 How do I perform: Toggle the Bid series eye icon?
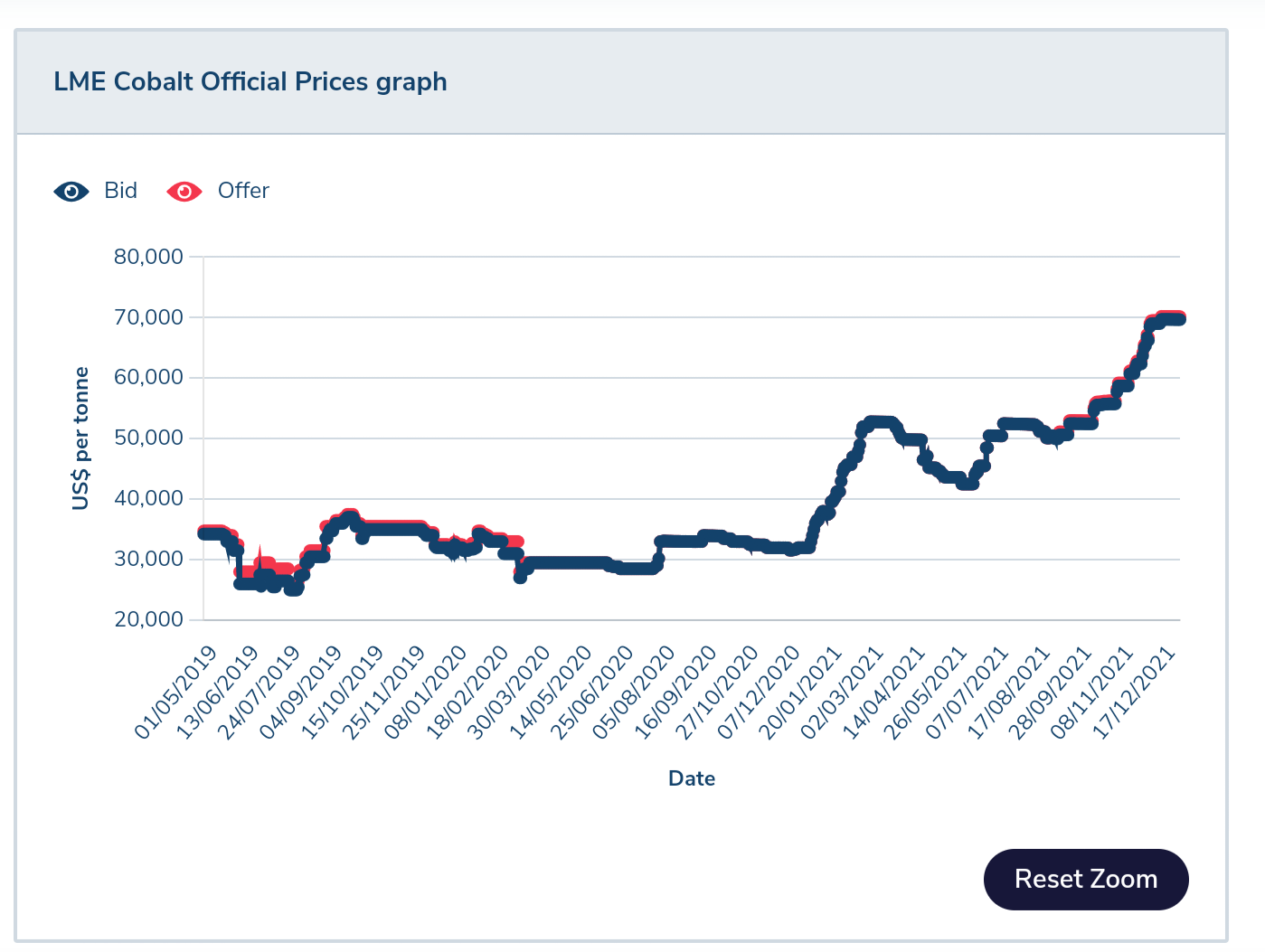(71, 192)
